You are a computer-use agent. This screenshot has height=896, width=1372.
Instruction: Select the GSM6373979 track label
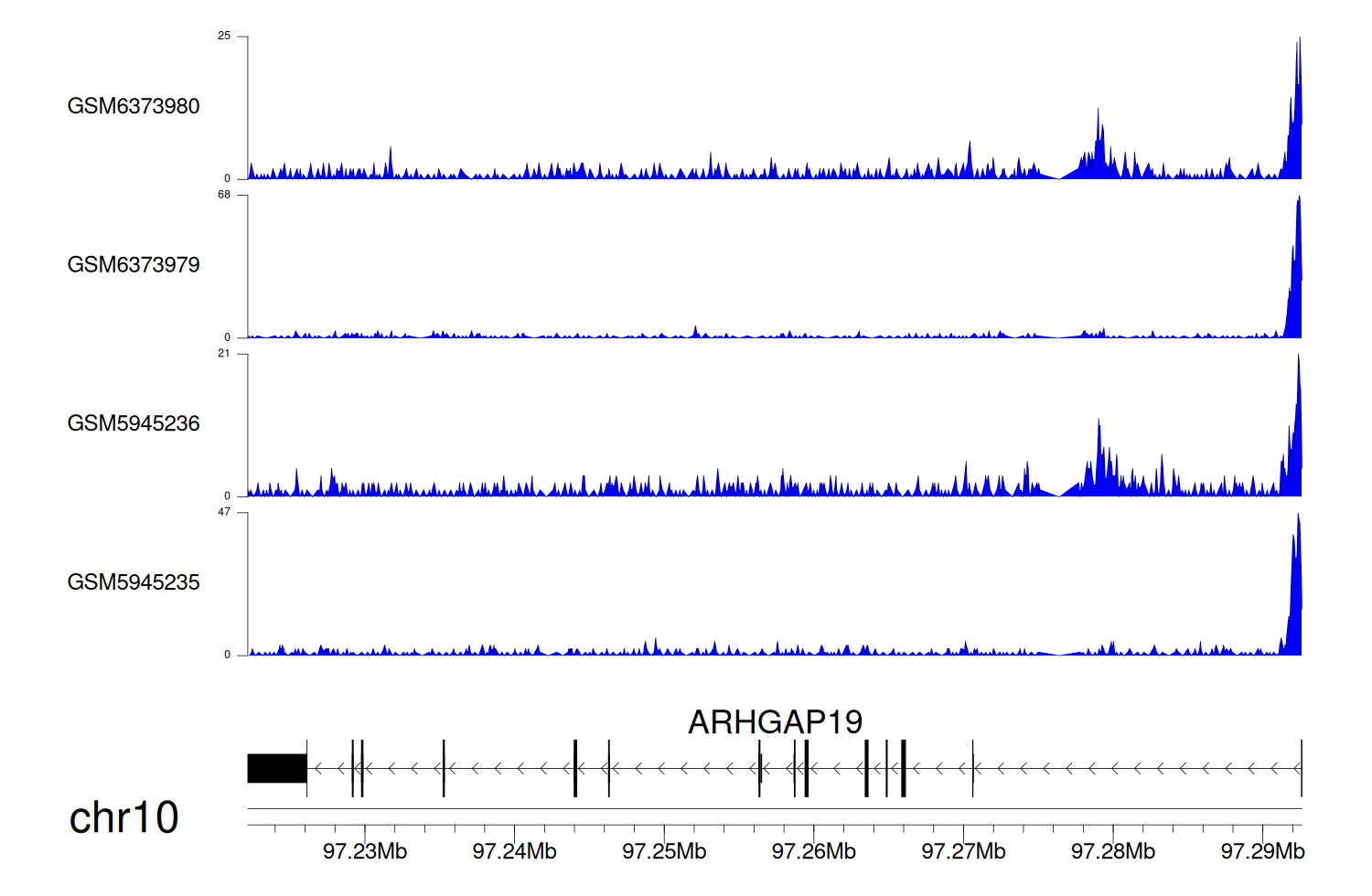(x=134, y=265)
